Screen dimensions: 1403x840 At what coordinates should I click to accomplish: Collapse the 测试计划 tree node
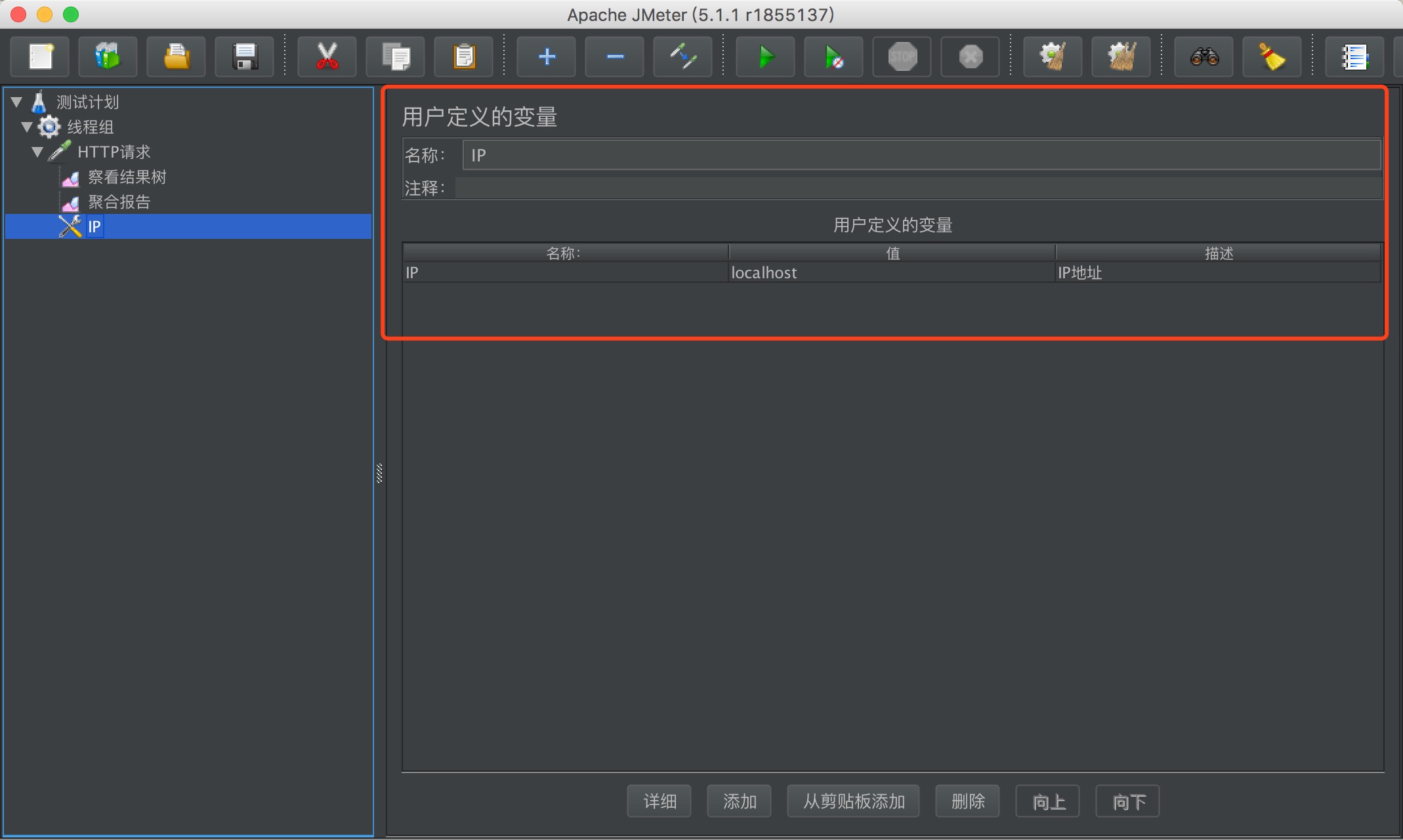(x=17, y=102)
